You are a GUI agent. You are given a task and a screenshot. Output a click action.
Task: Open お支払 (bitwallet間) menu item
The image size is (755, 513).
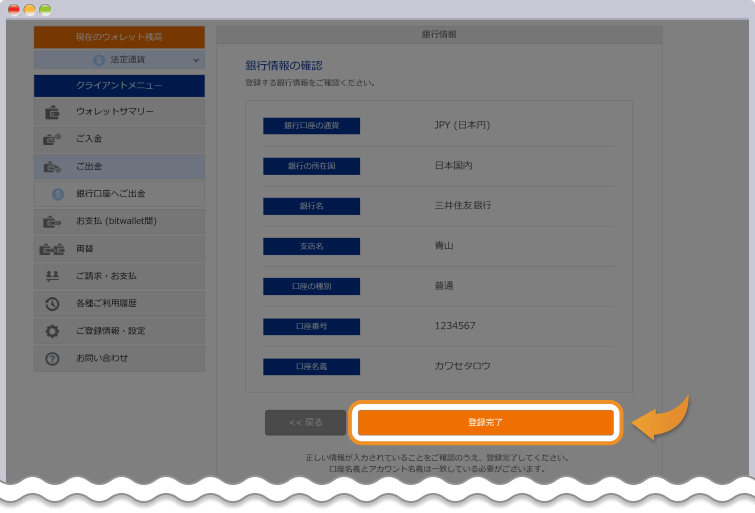click(119, 222)
